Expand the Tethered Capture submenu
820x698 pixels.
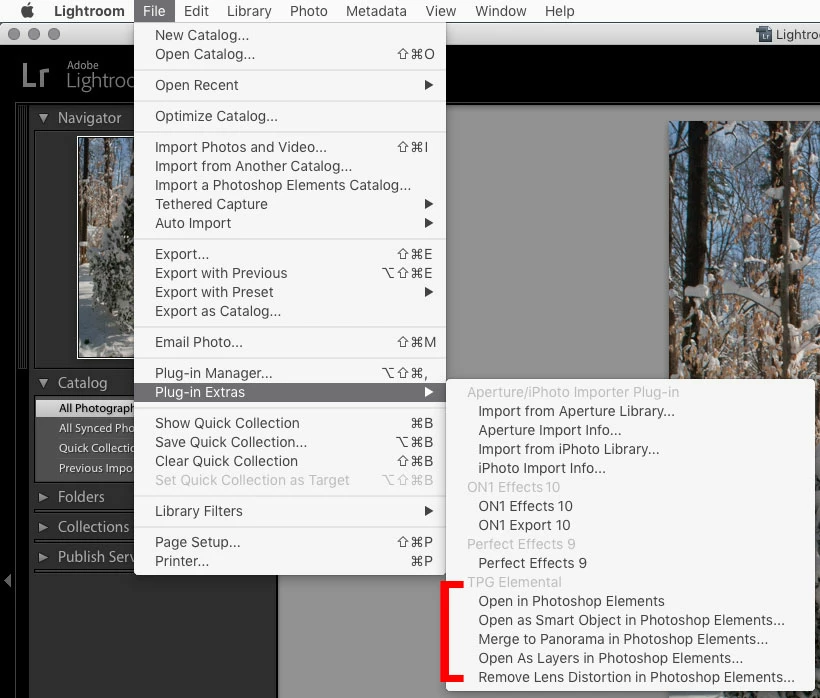290,204
